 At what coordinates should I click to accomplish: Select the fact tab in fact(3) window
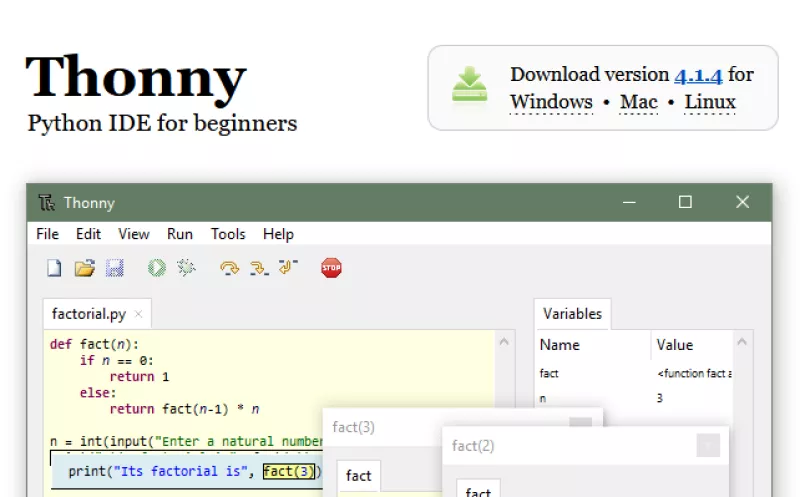pyautogui.click(x=358, y=476)
